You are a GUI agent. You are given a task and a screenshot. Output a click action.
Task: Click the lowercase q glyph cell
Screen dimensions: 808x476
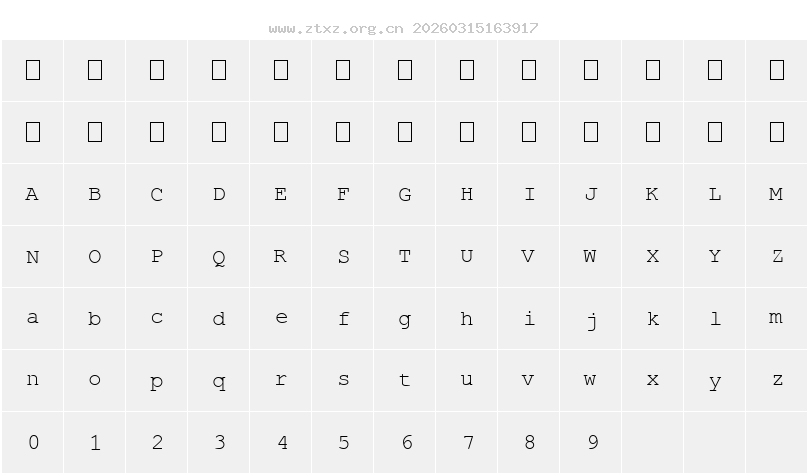219,381
